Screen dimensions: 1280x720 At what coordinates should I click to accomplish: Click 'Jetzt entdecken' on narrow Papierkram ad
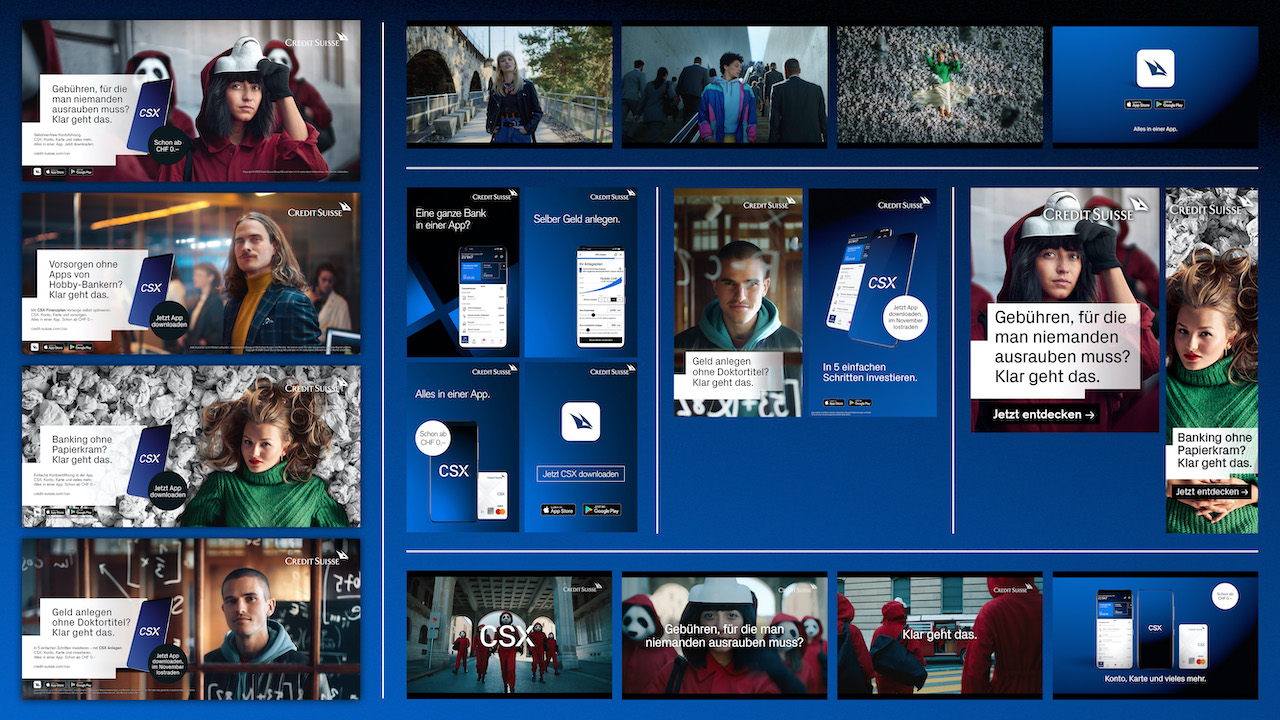click(1212, 492)
